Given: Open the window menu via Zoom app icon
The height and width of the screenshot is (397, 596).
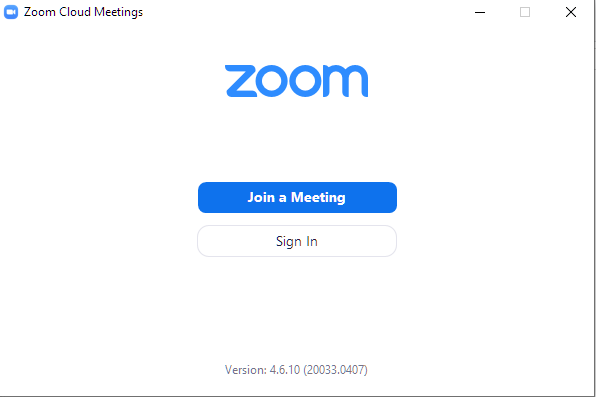Looking at the screenshot, I should point(11,12).
